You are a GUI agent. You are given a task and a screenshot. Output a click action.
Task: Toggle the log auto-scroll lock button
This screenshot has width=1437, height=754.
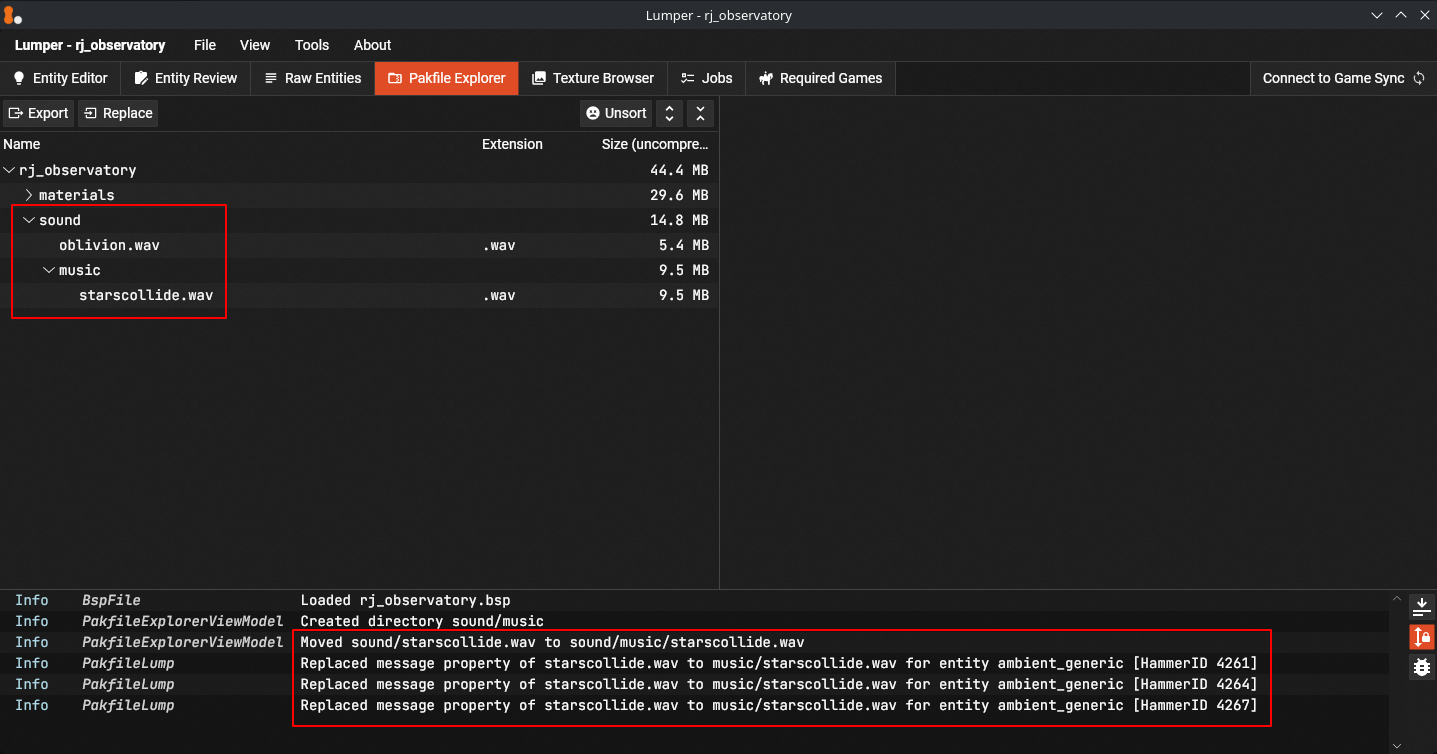(x=1421, y=636)
